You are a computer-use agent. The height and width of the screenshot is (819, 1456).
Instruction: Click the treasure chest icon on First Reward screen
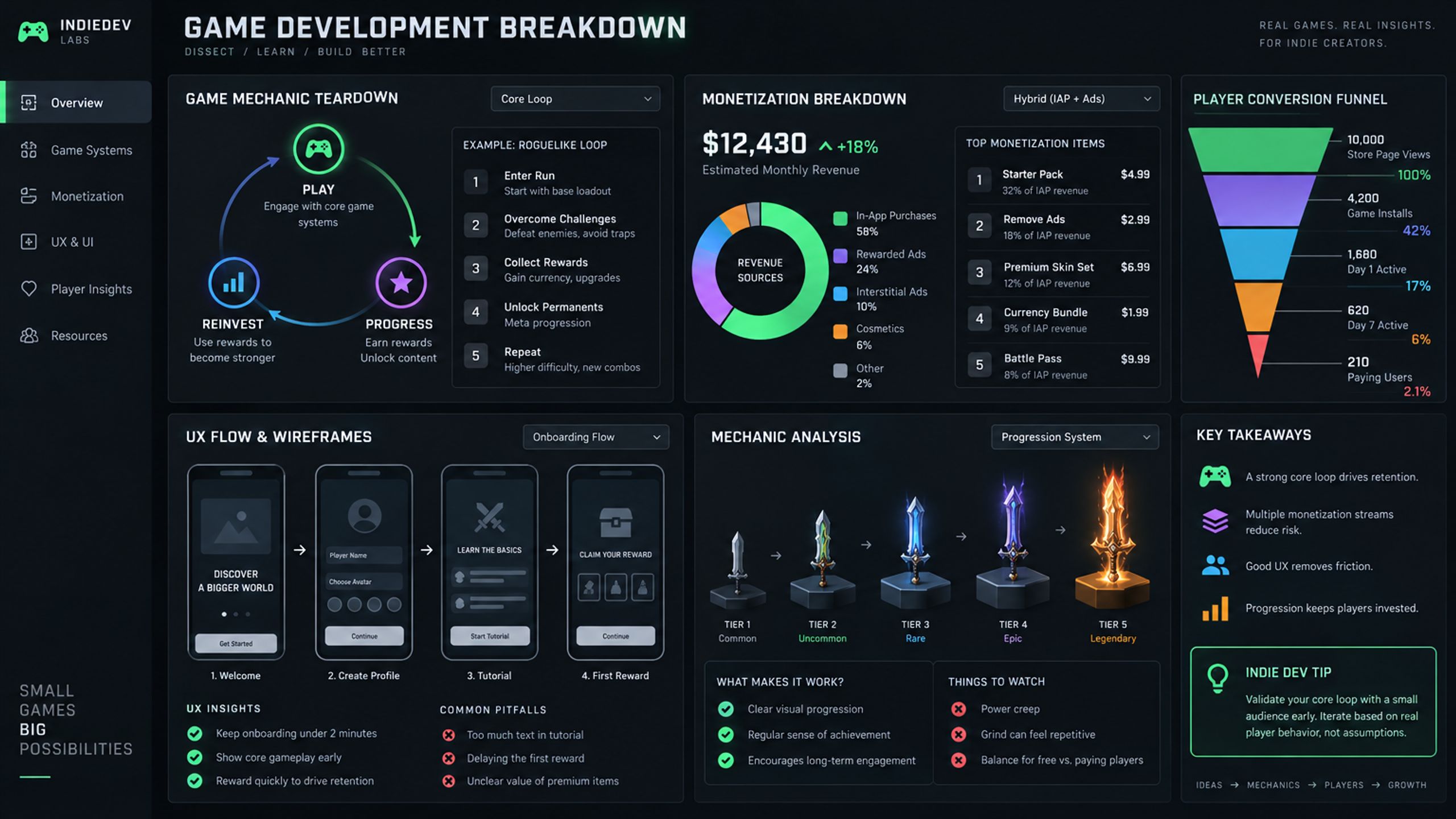pyautogui.click(x=615, y=522)
